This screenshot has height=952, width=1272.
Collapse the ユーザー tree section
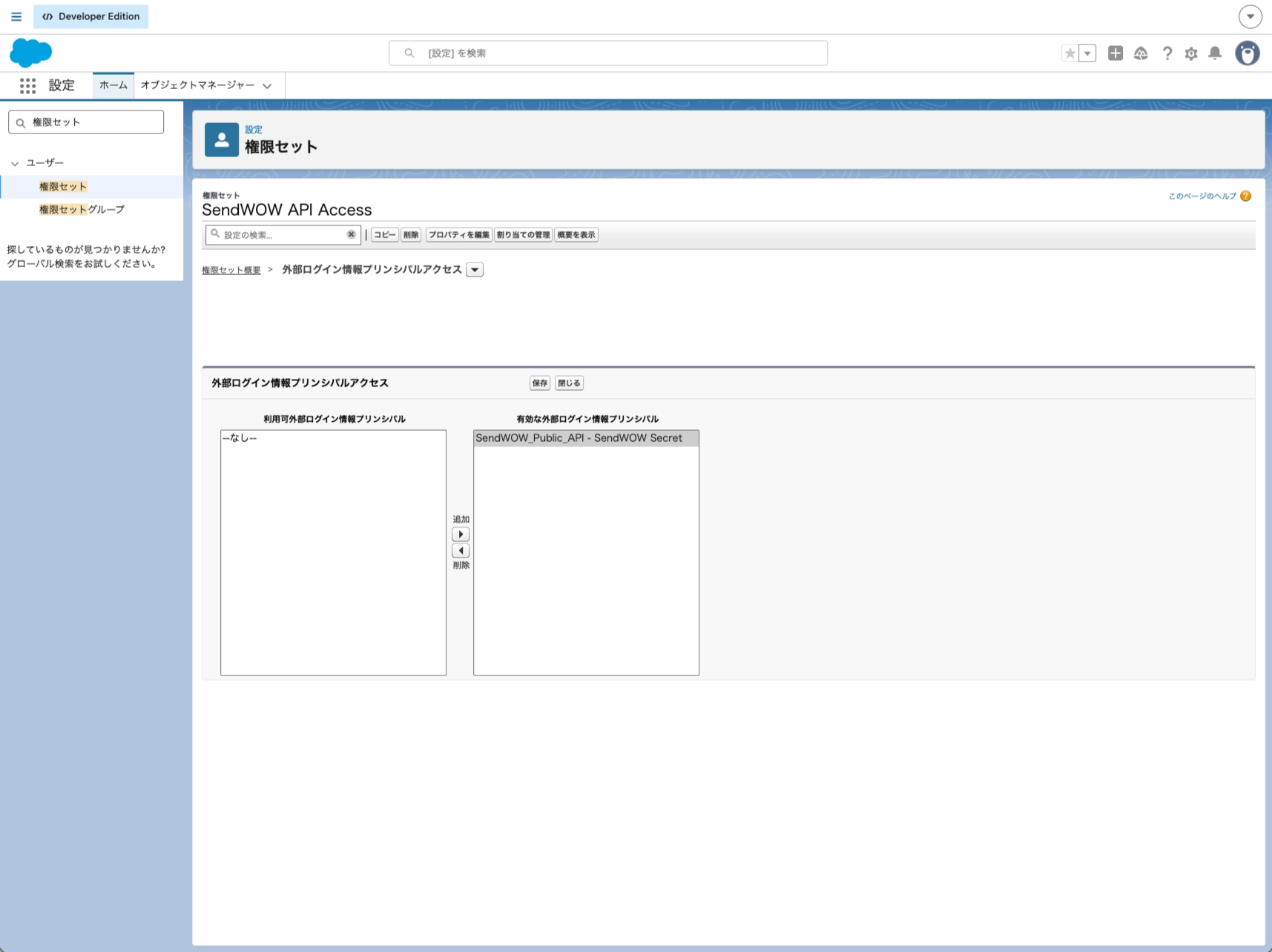tap(15, 163)
